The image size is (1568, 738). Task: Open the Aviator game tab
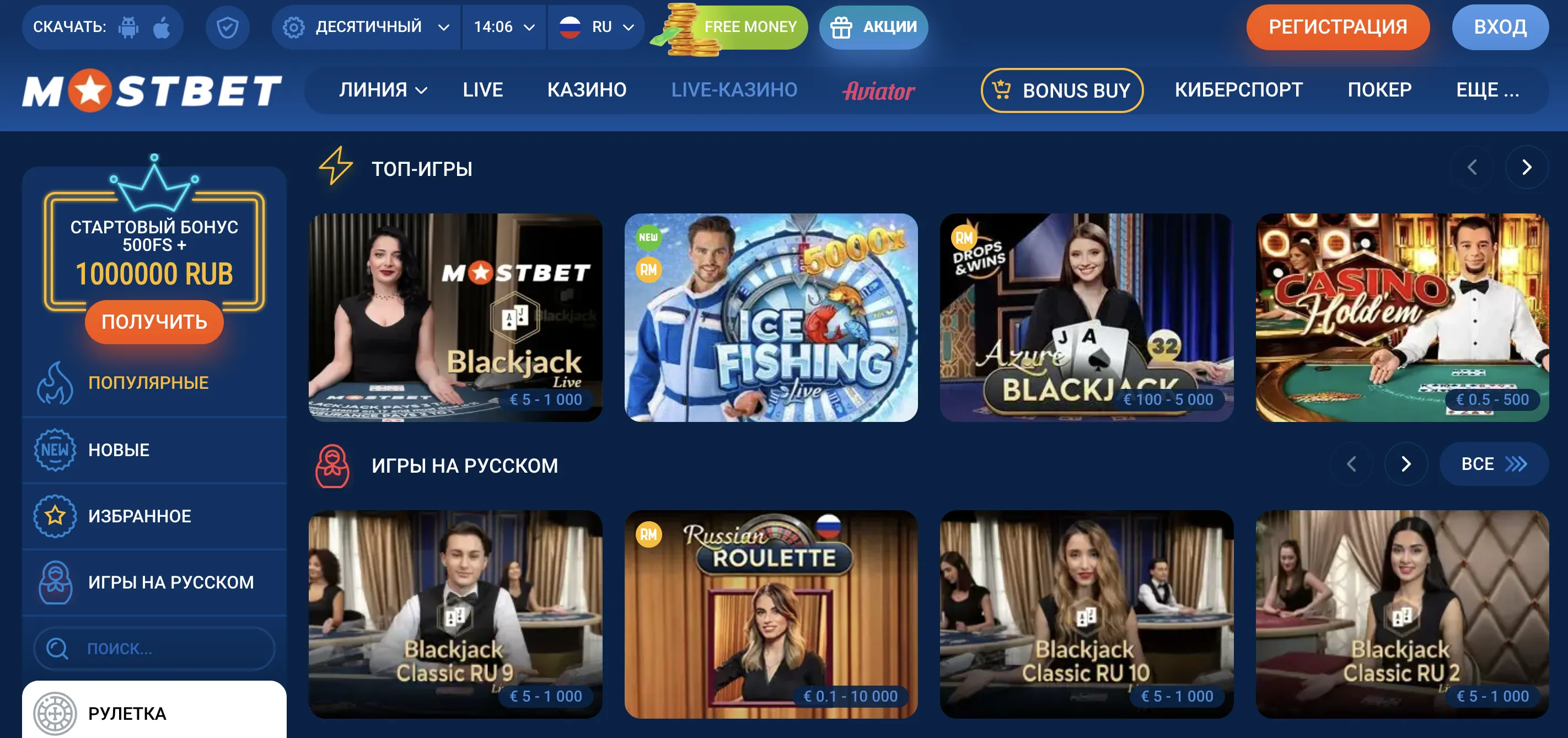(878, 90)
